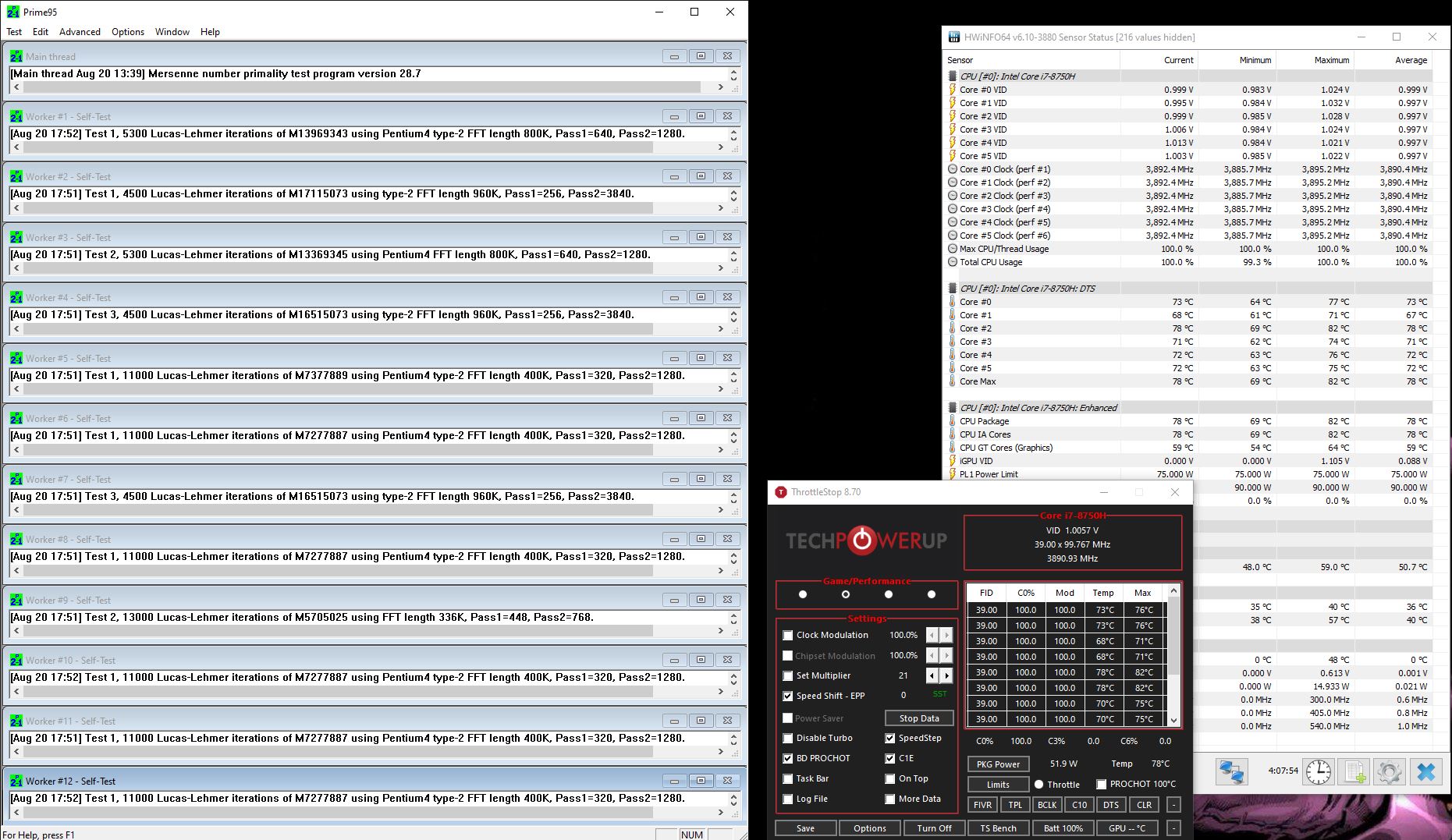Click the Limits button
This screenshot has height=840, width=1452.
pos(998,785)
